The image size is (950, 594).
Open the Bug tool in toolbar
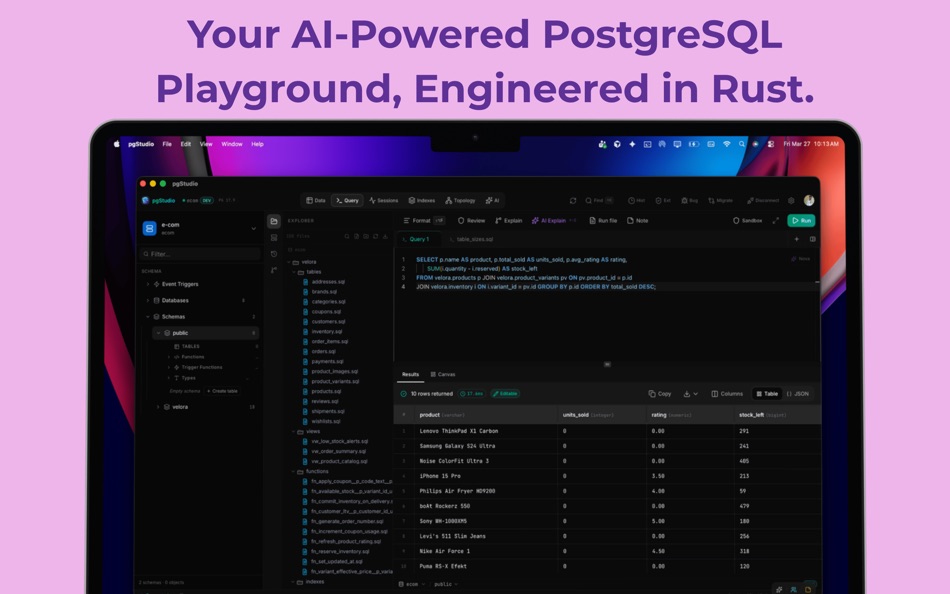tap(689, 201)
